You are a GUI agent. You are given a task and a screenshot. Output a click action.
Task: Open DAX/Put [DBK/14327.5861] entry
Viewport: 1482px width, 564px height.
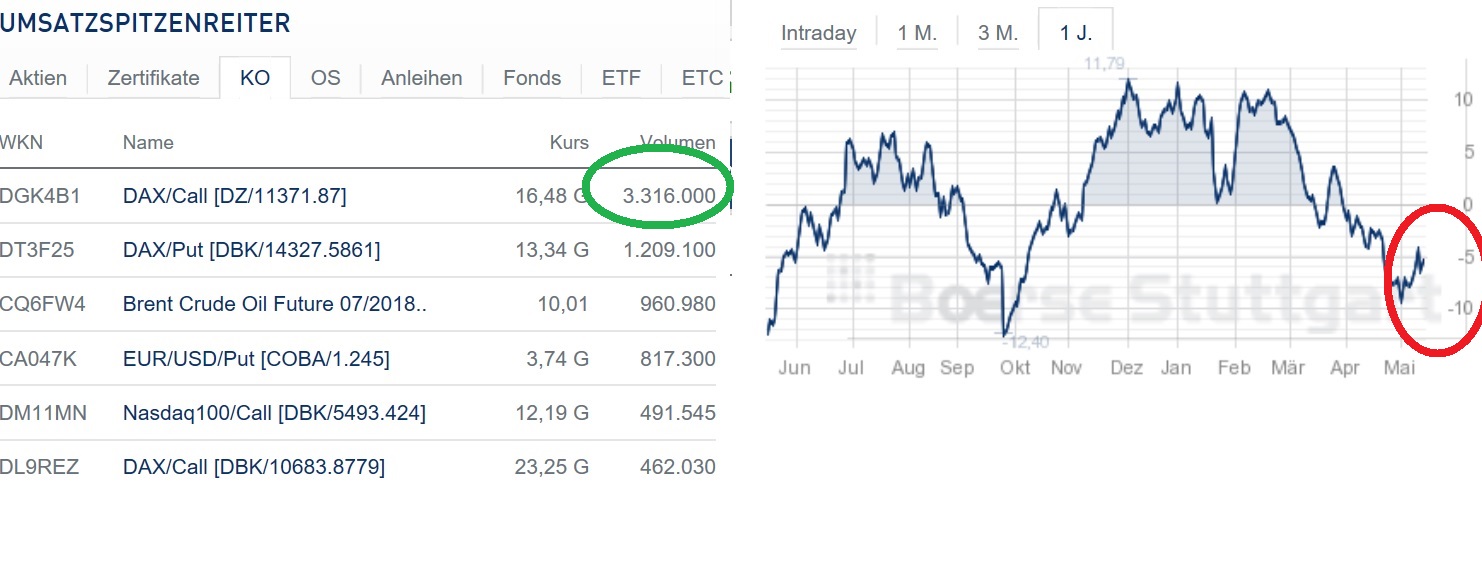251,250
